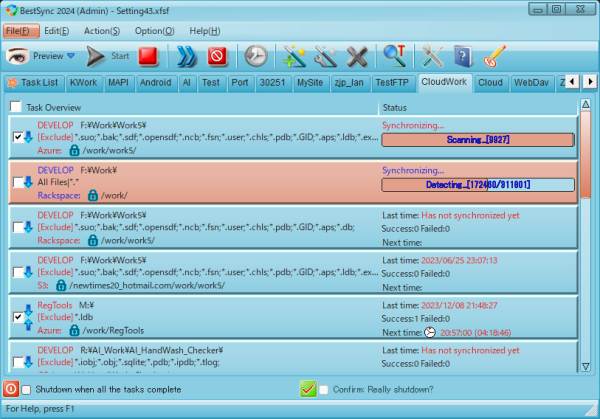Toggle the Task Overview select-all checkbox
Viewport: 600px width, 419px height.
point(16,107)
